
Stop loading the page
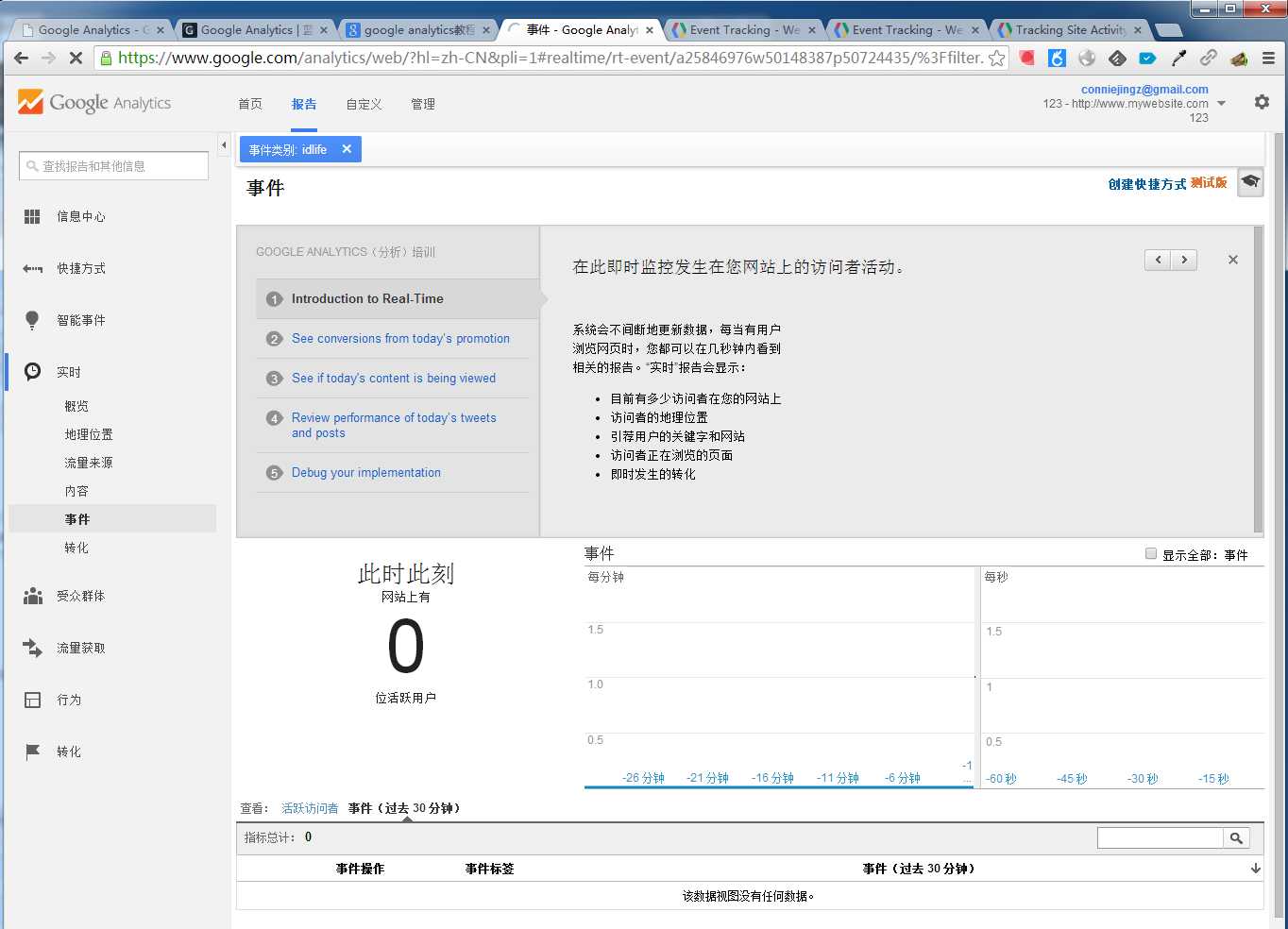(x=76, y=59)
